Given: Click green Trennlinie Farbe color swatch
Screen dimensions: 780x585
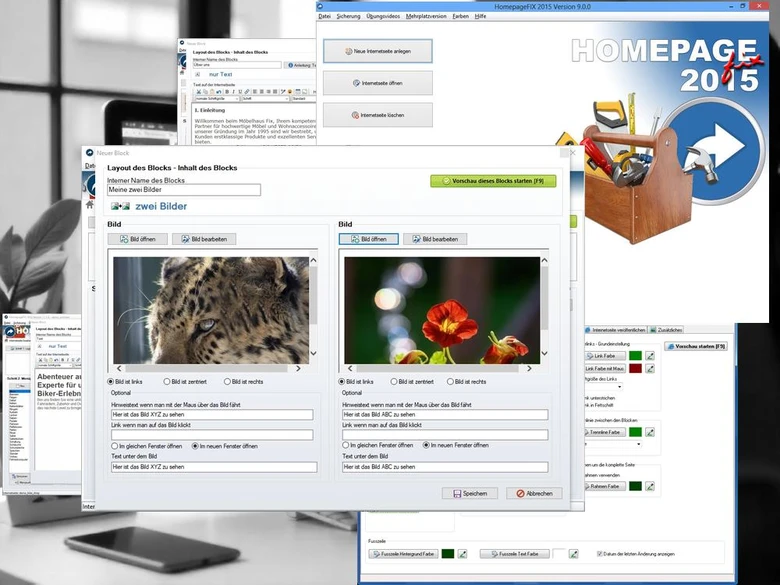Looking at the screenshot, I should tap(635, 432).
